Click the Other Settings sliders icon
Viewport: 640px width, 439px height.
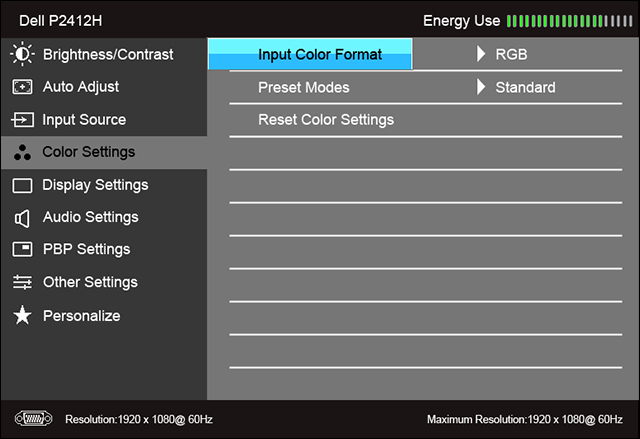click(22, 282)
